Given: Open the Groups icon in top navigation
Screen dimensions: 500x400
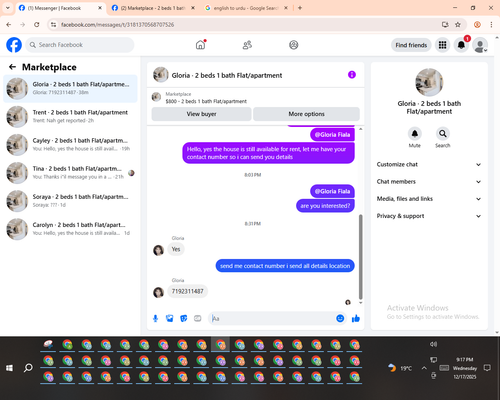Looking at the screenshot, I should click(x=294, y=45).
